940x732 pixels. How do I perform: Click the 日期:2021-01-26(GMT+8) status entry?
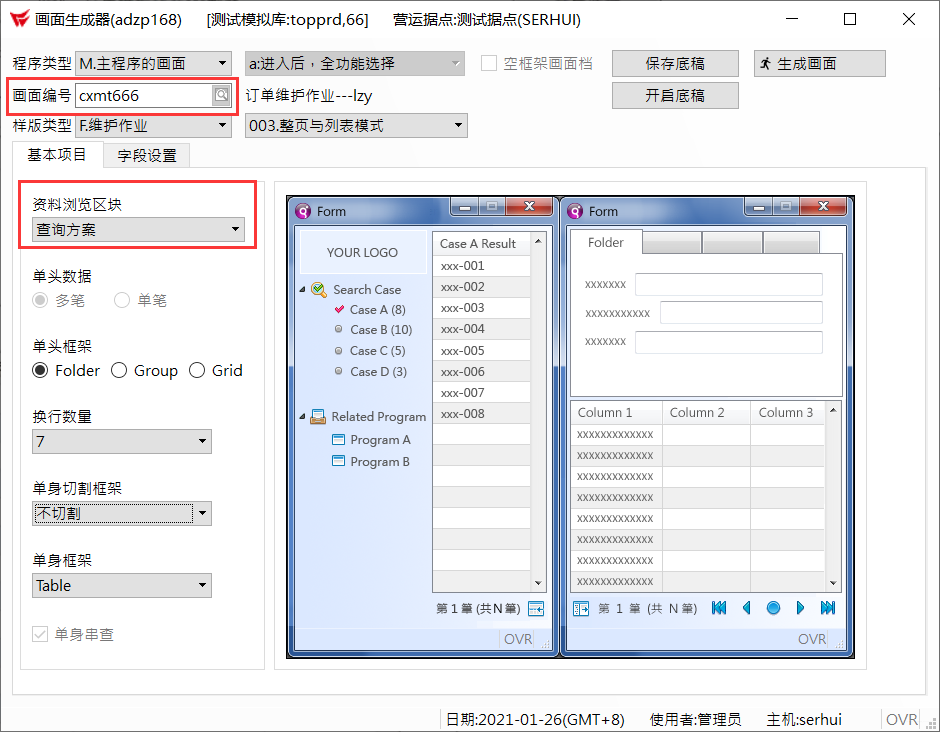point(535,719)
